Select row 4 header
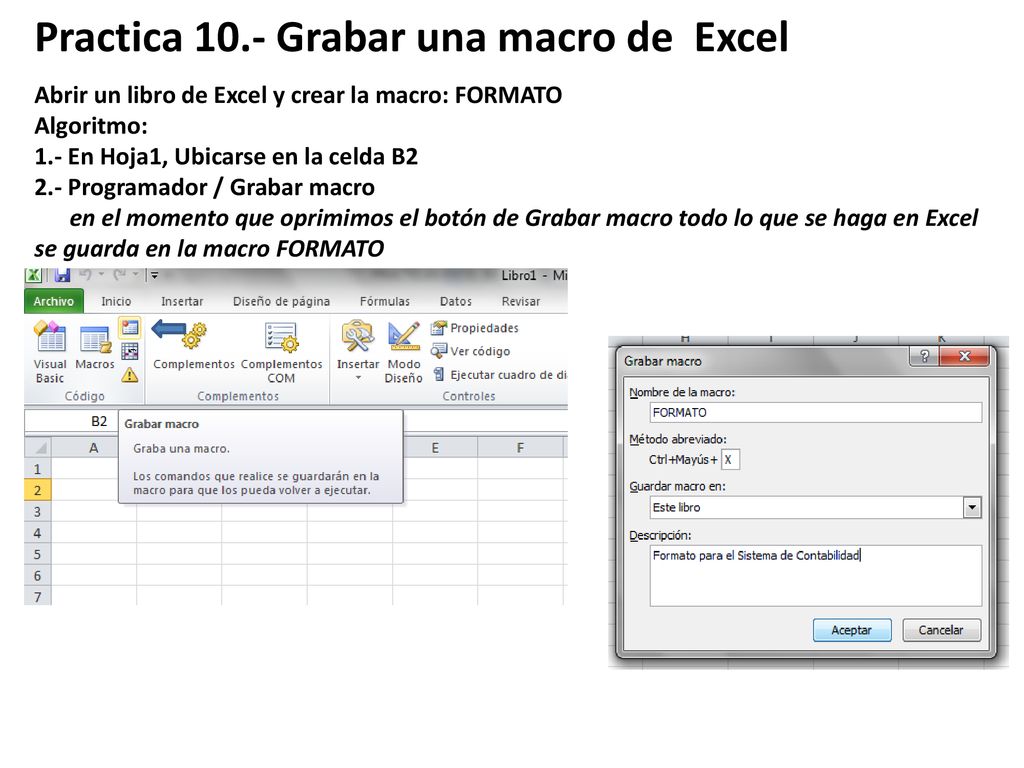 pyautogui.click(x=37, y=533)
